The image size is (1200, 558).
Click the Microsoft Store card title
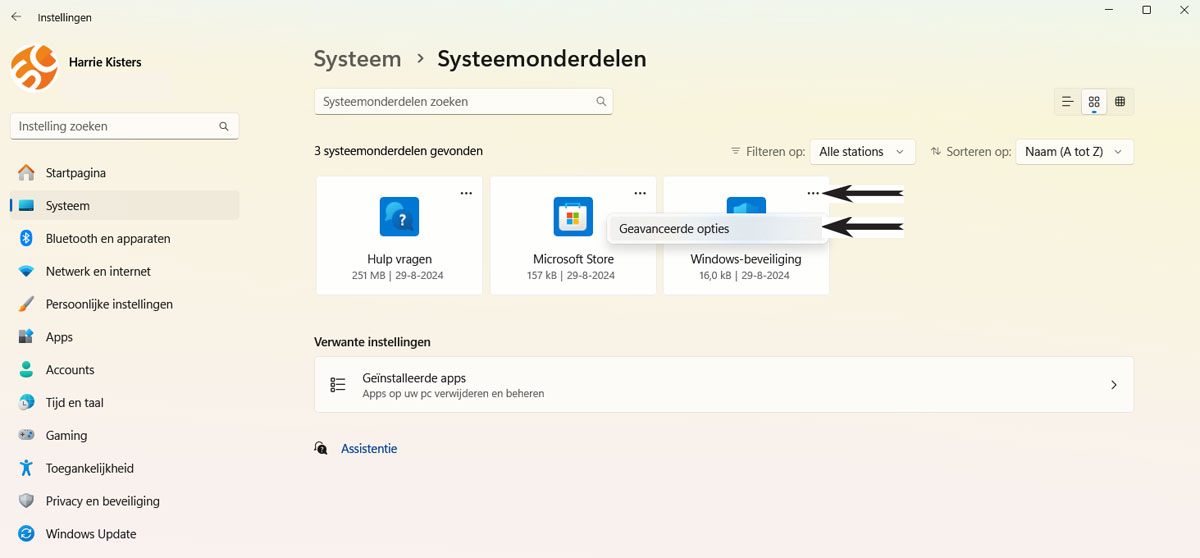[x=573, y=259]
